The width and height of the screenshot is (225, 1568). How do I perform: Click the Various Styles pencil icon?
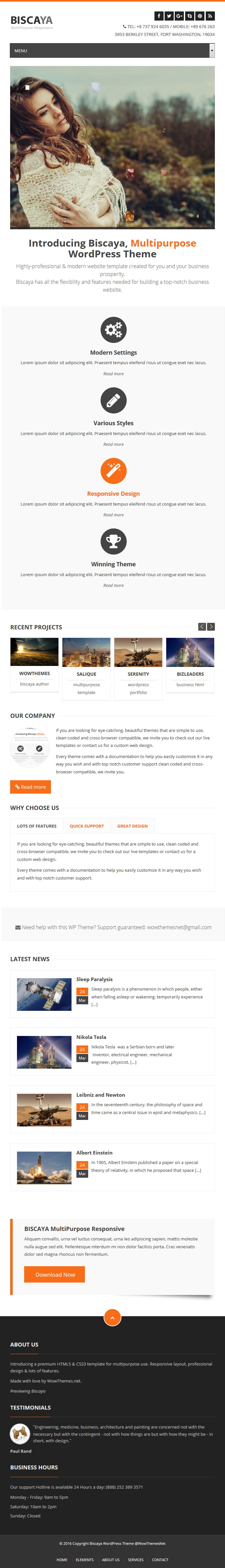pyautogui.click(x=113, y=400)
